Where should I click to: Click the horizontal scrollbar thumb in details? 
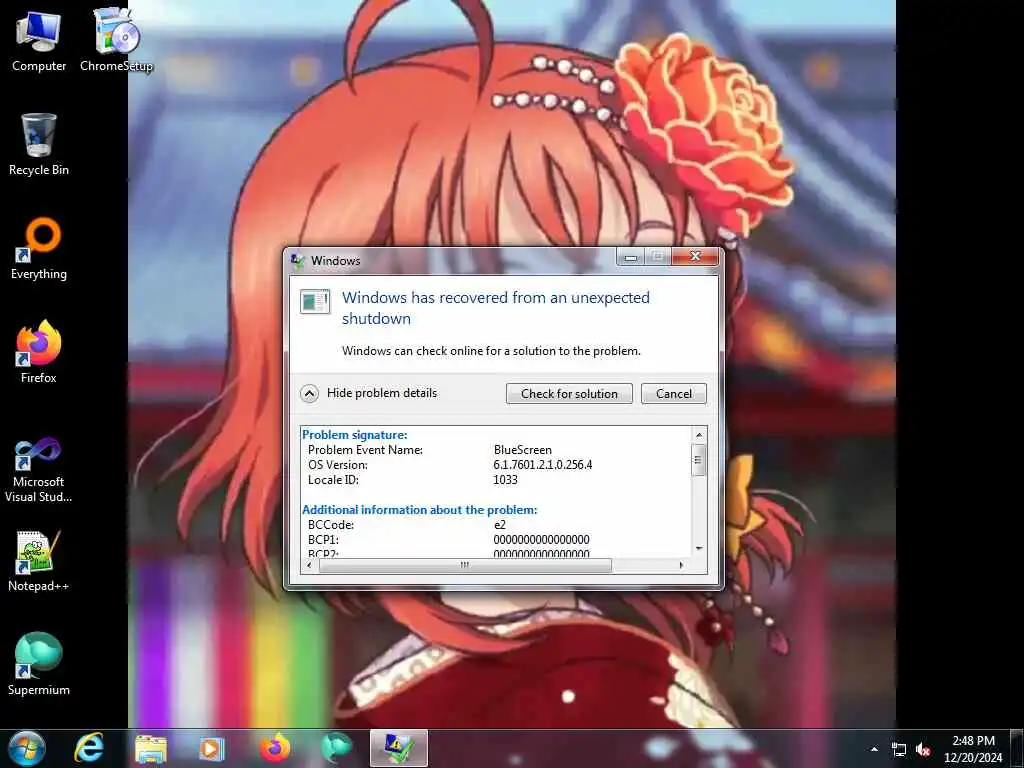pyautogui.click(x=465, y=565)
